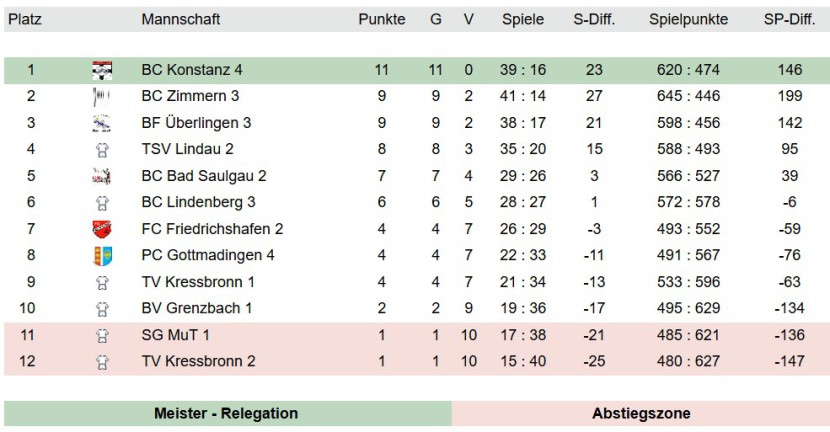Click the BC Bad Saulgau 2 logo
Viewport: 830px width, 432px height.
(102, 176)
